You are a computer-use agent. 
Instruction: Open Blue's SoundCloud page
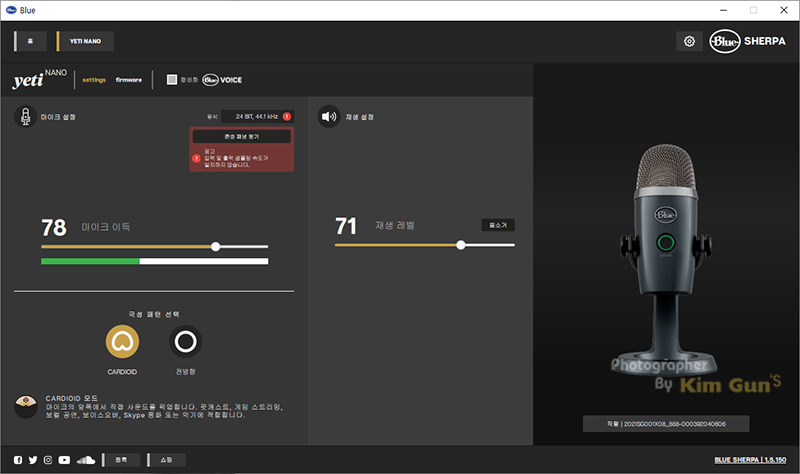pyautogui.click(x=86, y=460)
